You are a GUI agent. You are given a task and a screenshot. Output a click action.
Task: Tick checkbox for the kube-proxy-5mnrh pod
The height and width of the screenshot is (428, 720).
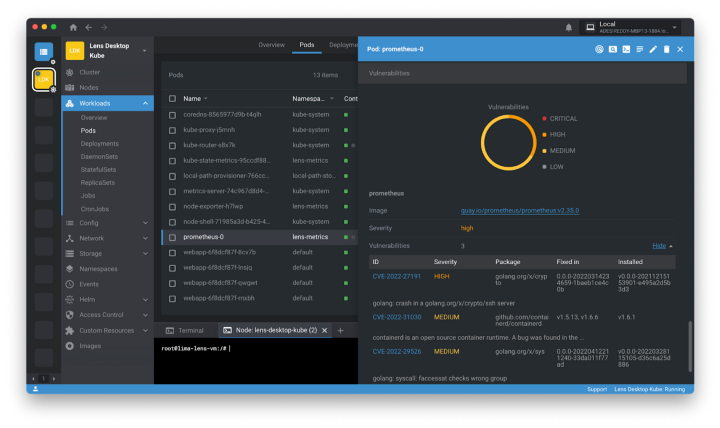172,130
